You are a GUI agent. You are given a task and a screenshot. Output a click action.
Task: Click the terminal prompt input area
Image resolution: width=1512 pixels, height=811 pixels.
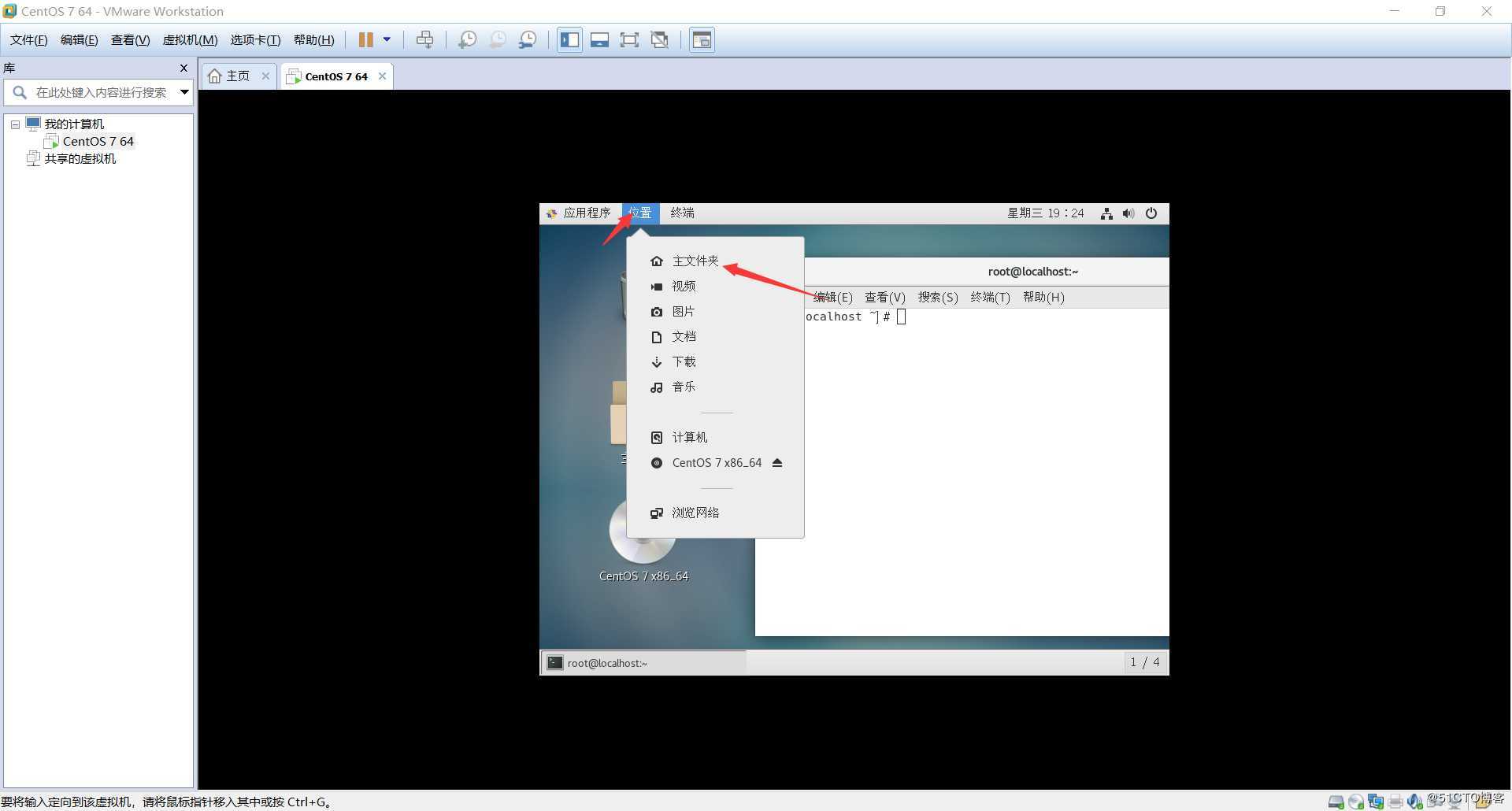(x=902, y=317)
